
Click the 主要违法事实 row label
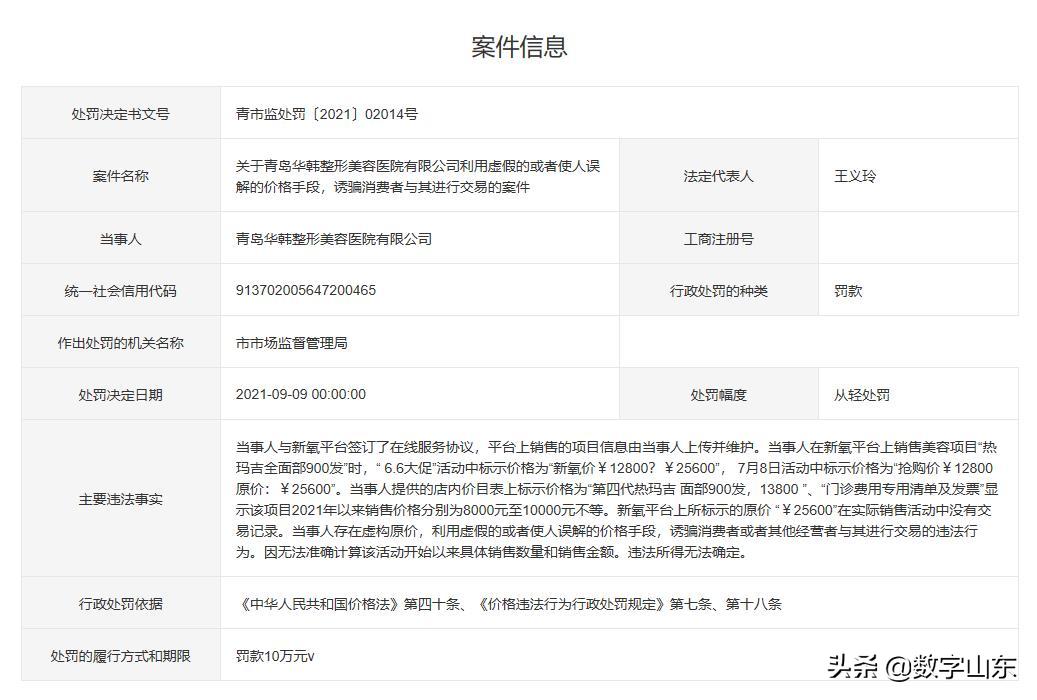point(119,498)
